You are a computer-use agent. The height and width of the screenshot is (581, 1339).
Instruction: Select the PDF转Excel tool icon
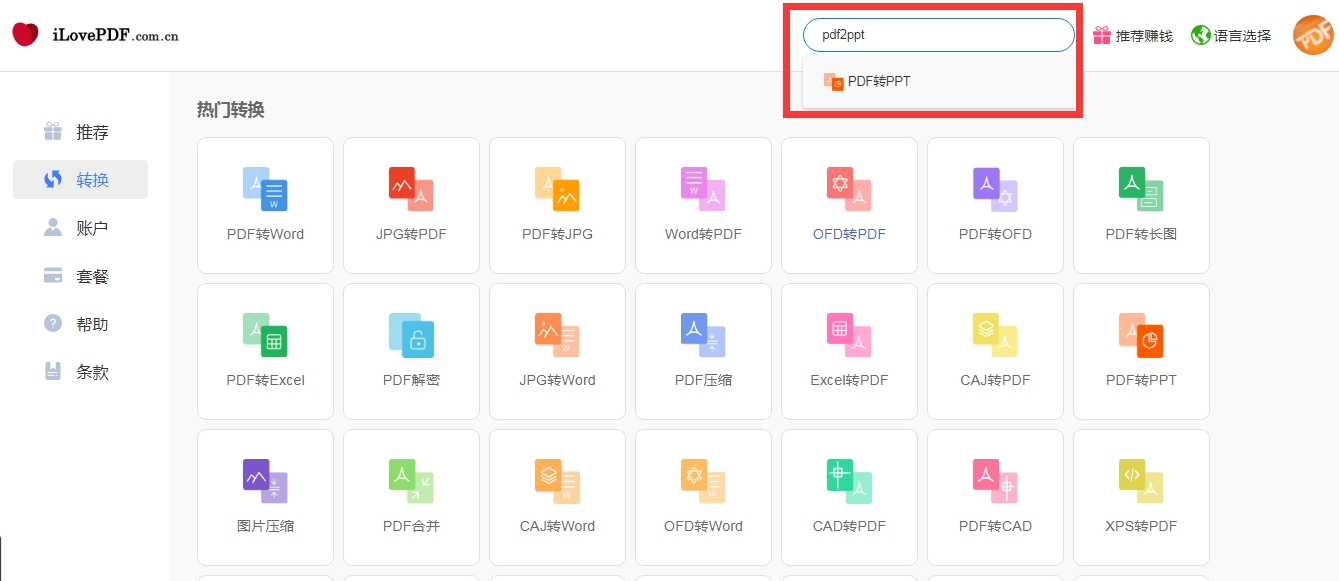click(x=265, y=335)
